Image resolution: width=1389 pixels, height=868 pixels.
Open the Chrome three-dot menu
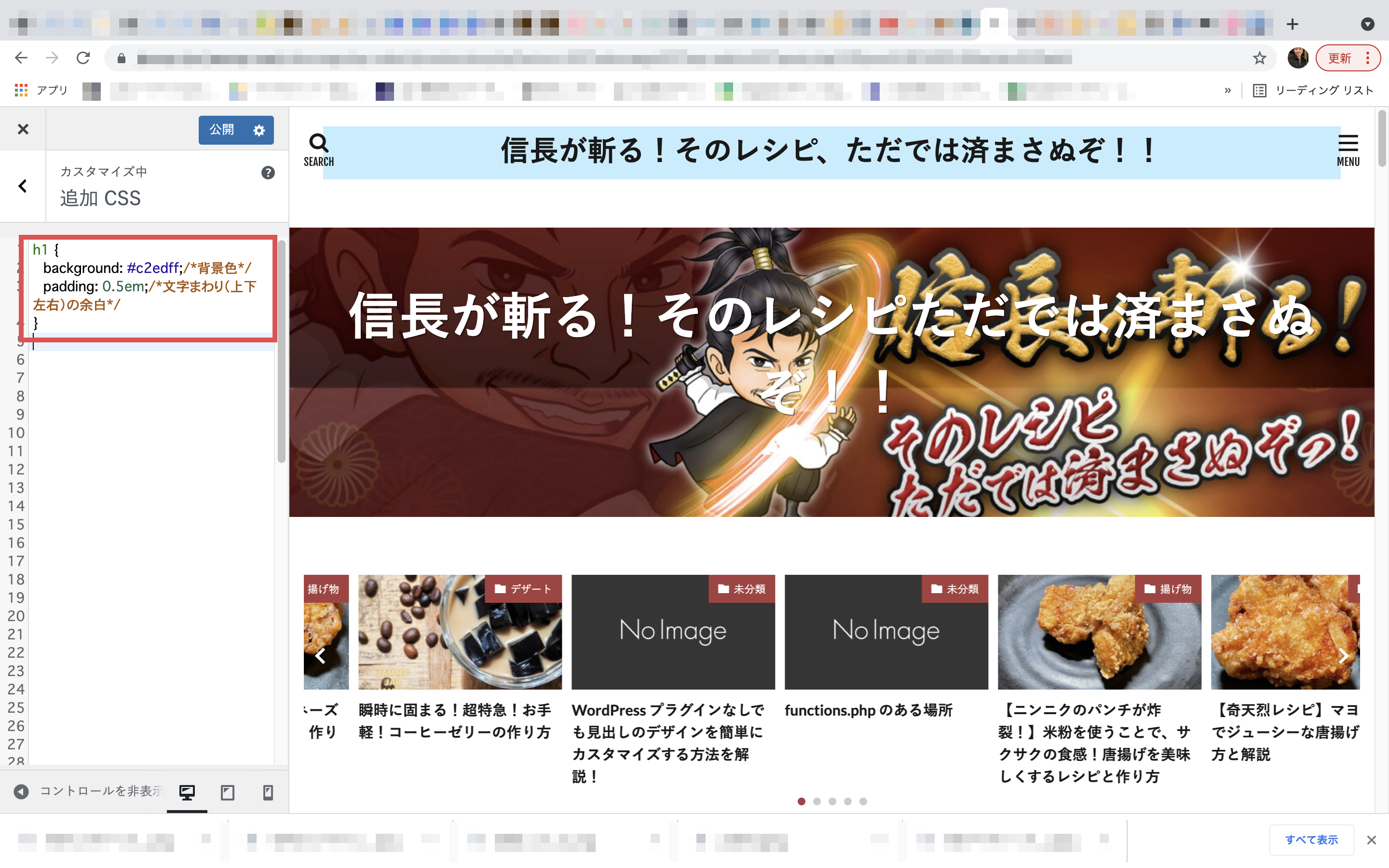(1368, 58)
